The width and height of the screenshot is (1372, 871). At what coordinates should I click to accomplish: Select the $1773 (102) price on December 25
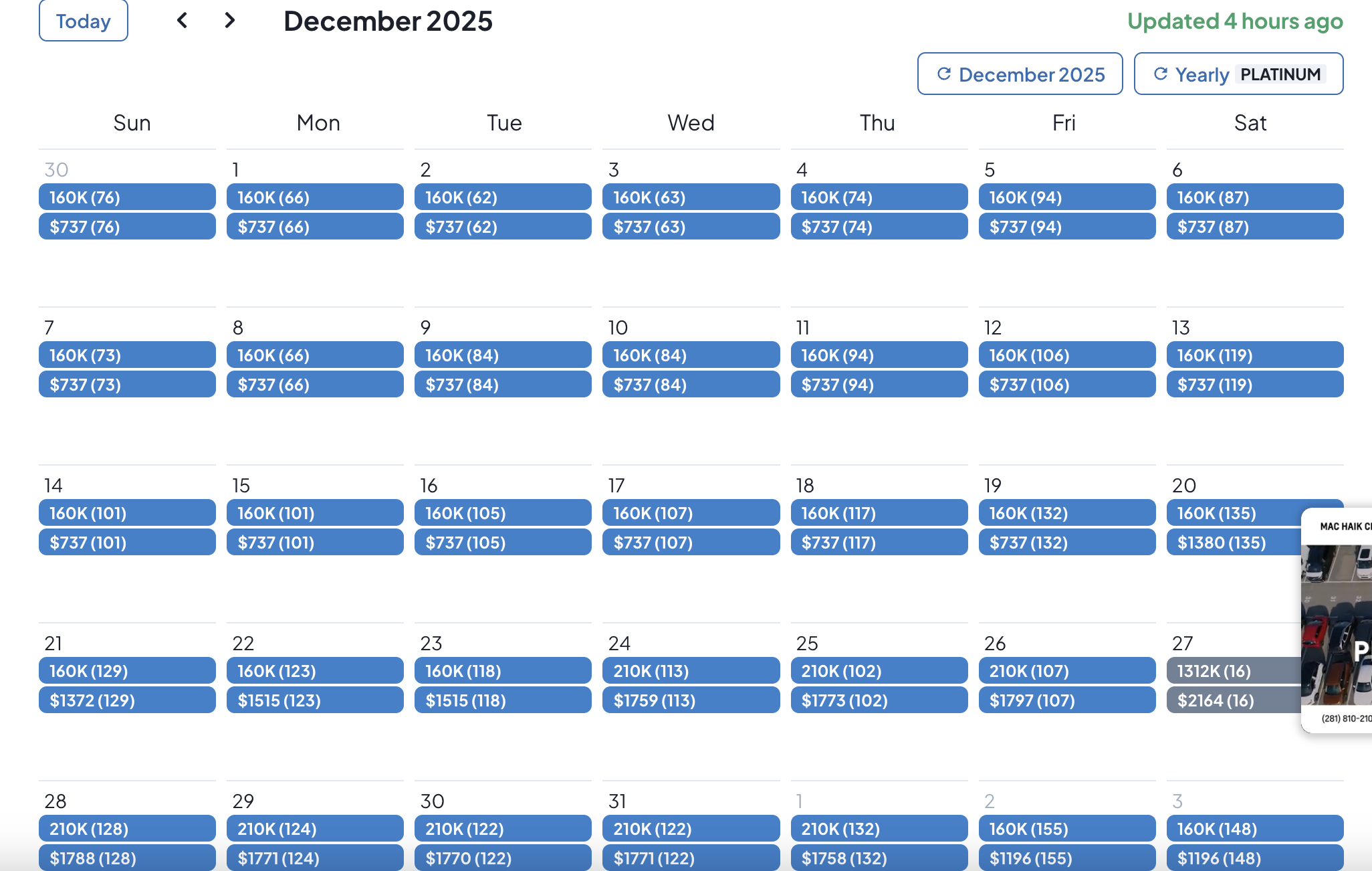point(879,700)
